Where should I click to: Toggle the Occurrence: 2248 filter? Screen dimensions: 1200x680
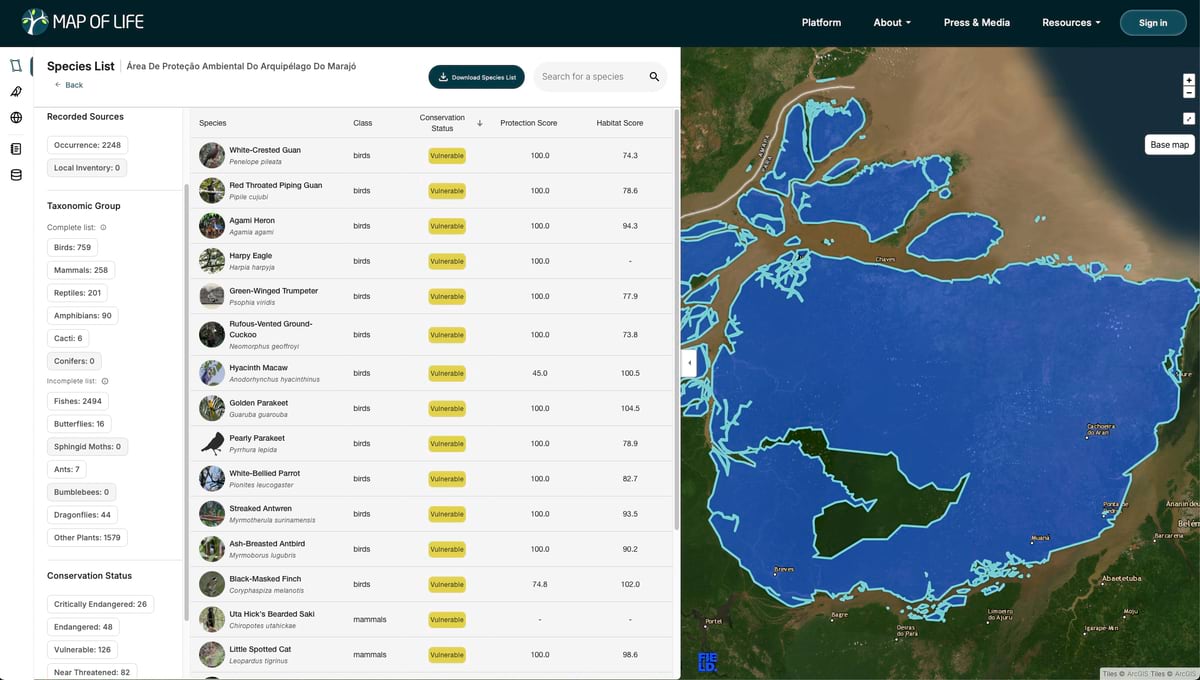pyautogui.click(x=87, y=145)
